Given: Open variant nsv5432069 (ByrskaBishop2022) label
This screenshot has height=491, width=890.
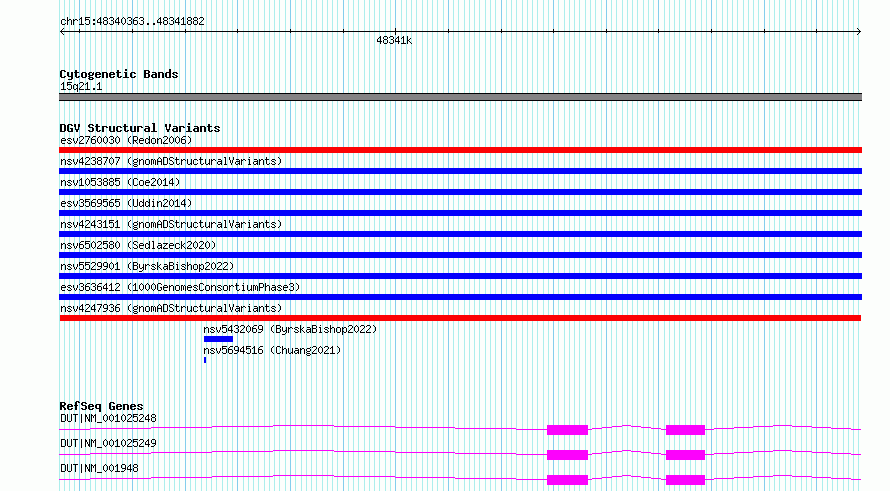Looking at the screenshot, I should tap(290, 329).
